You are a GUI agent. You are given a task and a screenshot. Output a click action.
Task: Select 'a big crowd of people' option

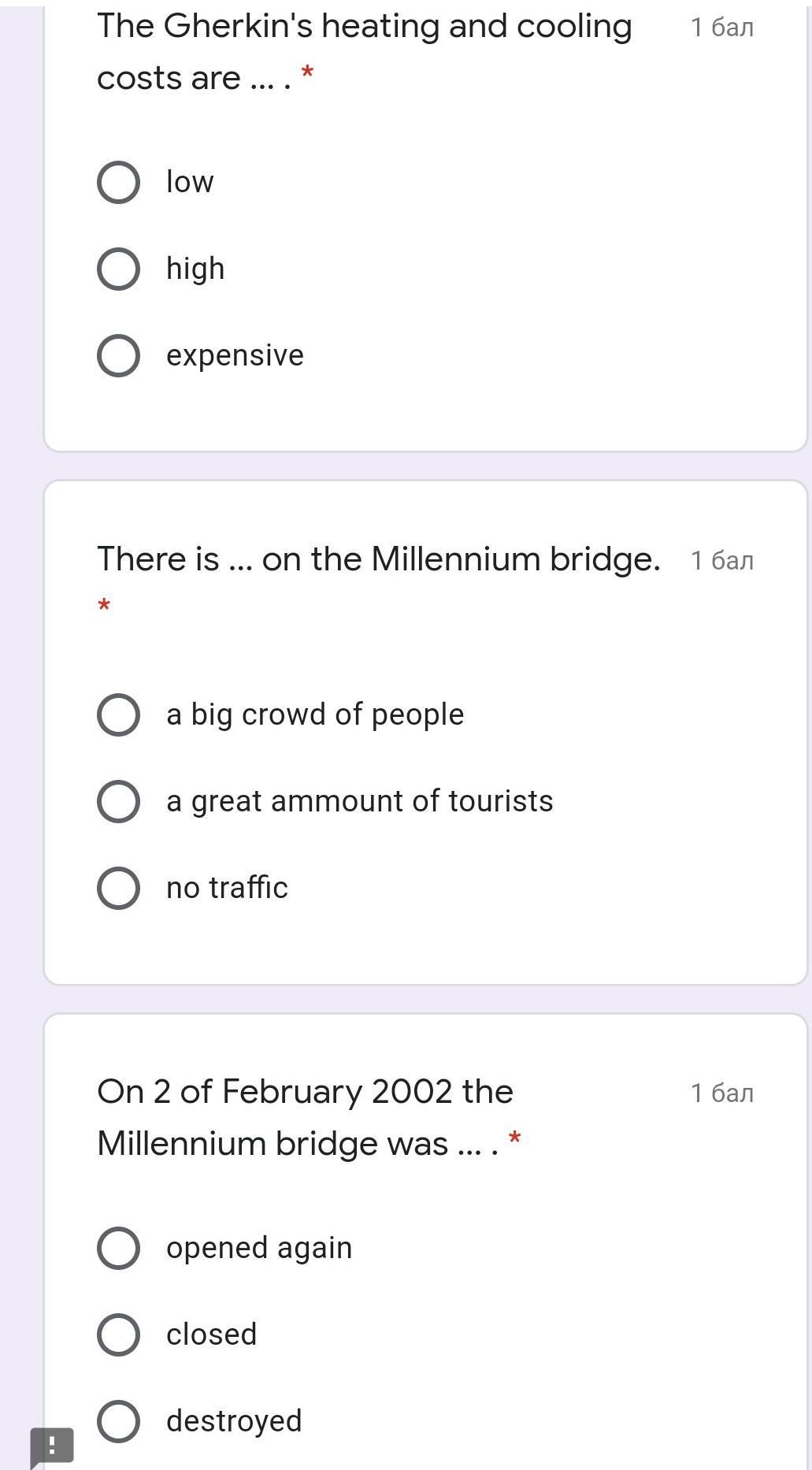pos(119,715)
